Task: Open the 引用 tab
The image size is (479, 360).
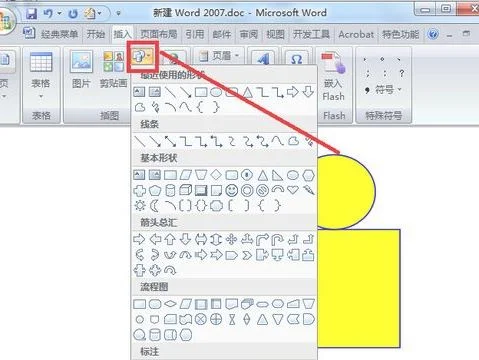Action: point(195,34)
